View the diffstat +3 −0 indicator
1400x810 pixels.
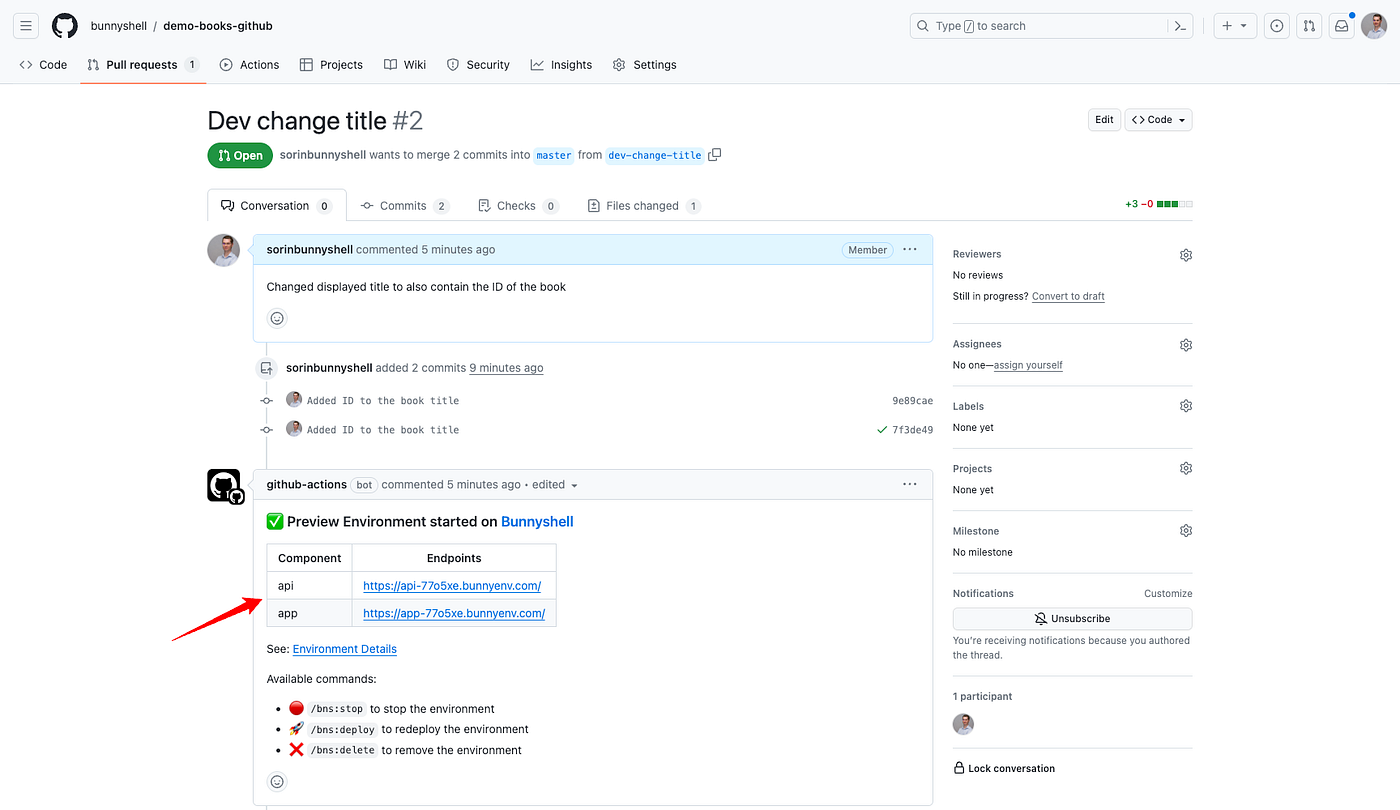pos(1158,204)
